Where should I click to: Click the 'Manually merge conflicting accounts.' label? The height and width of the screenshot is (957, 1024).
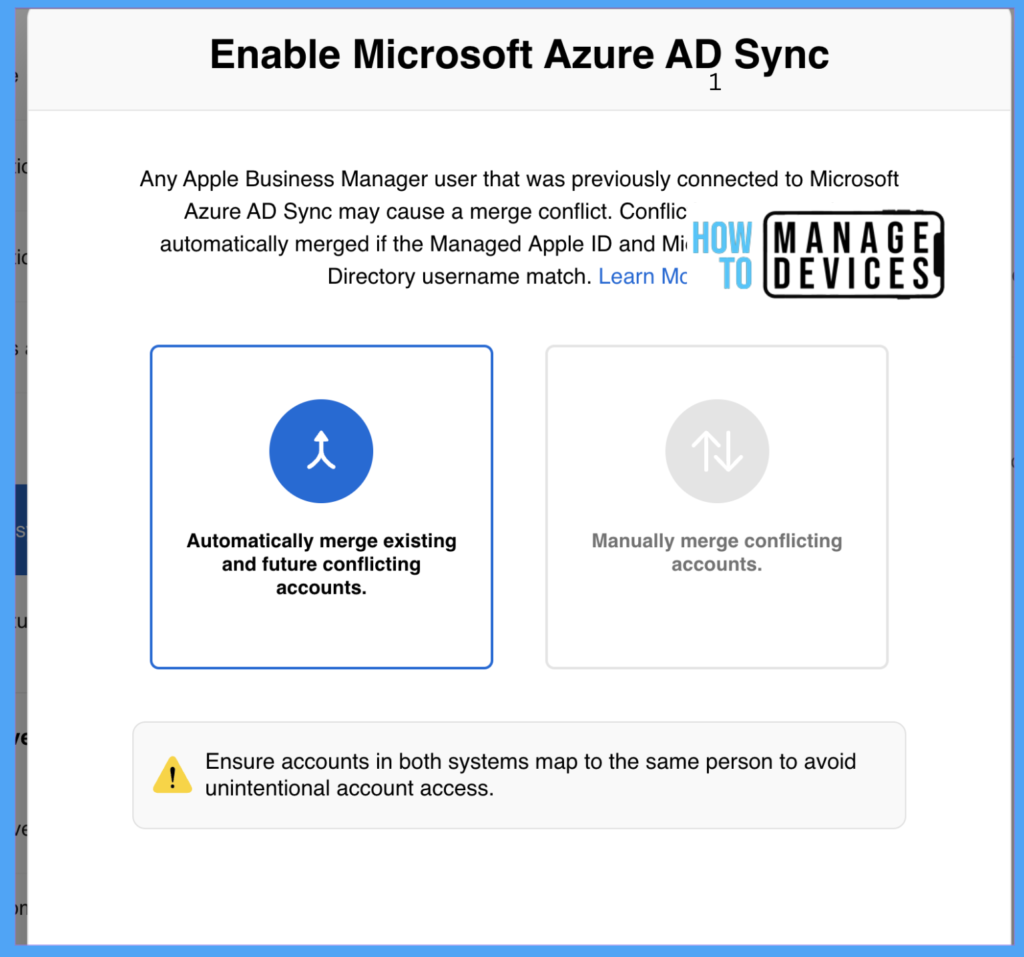pyautogui.click(x=716, y=552)
